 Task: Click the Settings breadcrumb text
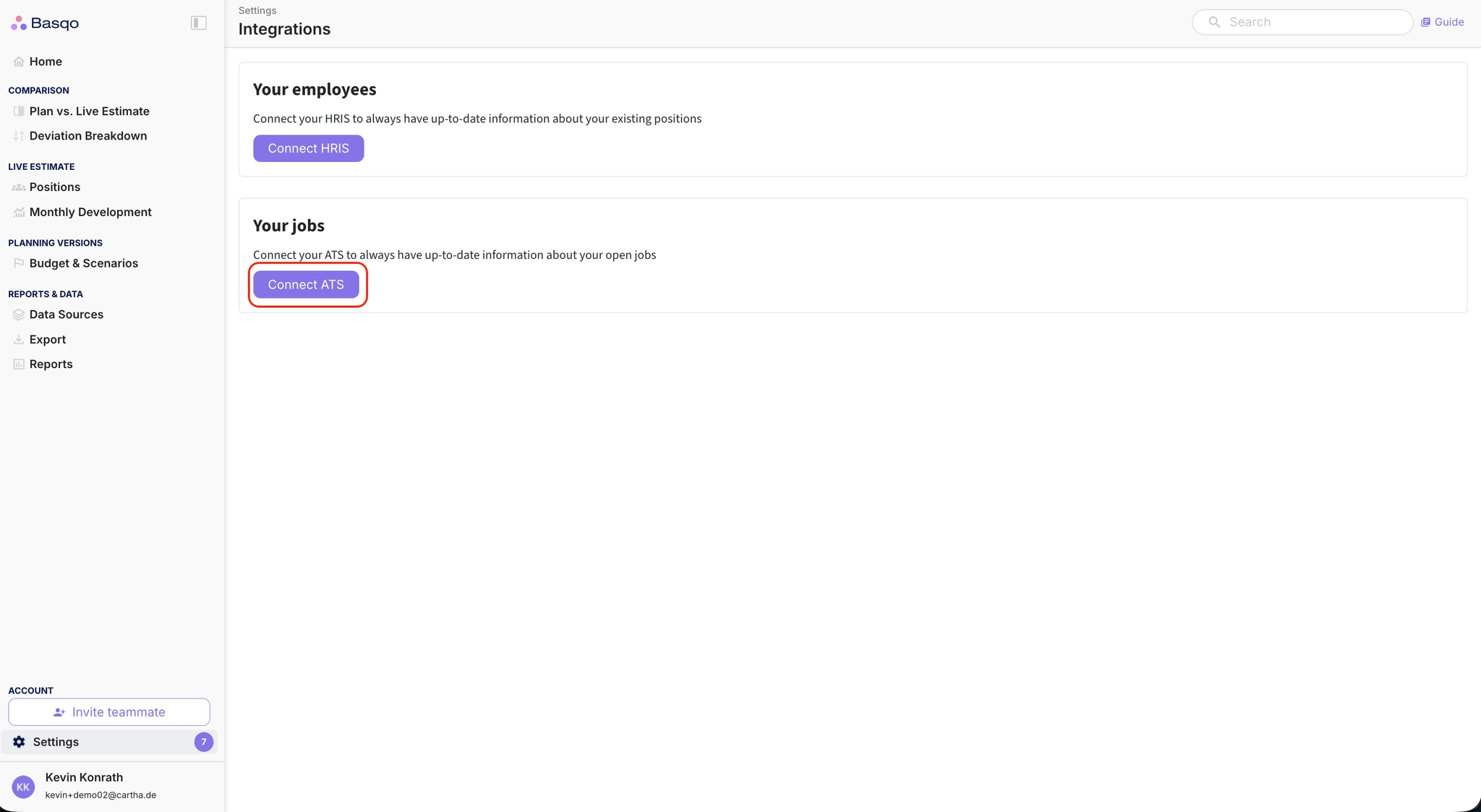pyautogui.click(x=257, y=11)
